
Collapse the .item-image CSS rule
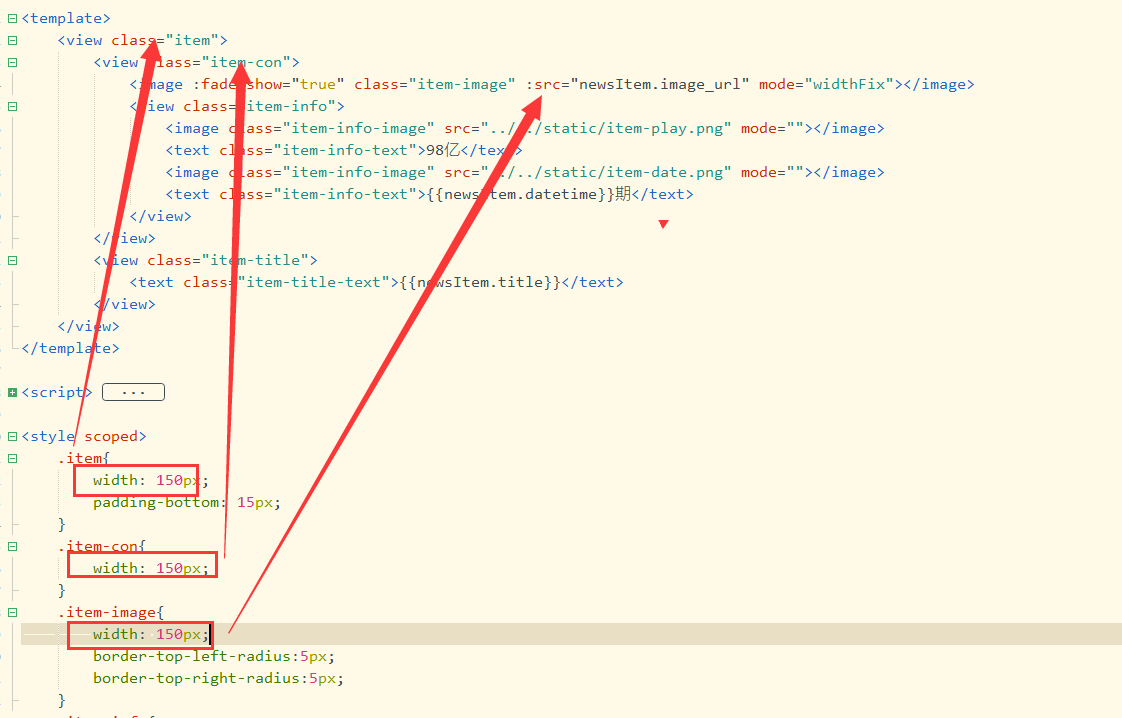(12, 612)
